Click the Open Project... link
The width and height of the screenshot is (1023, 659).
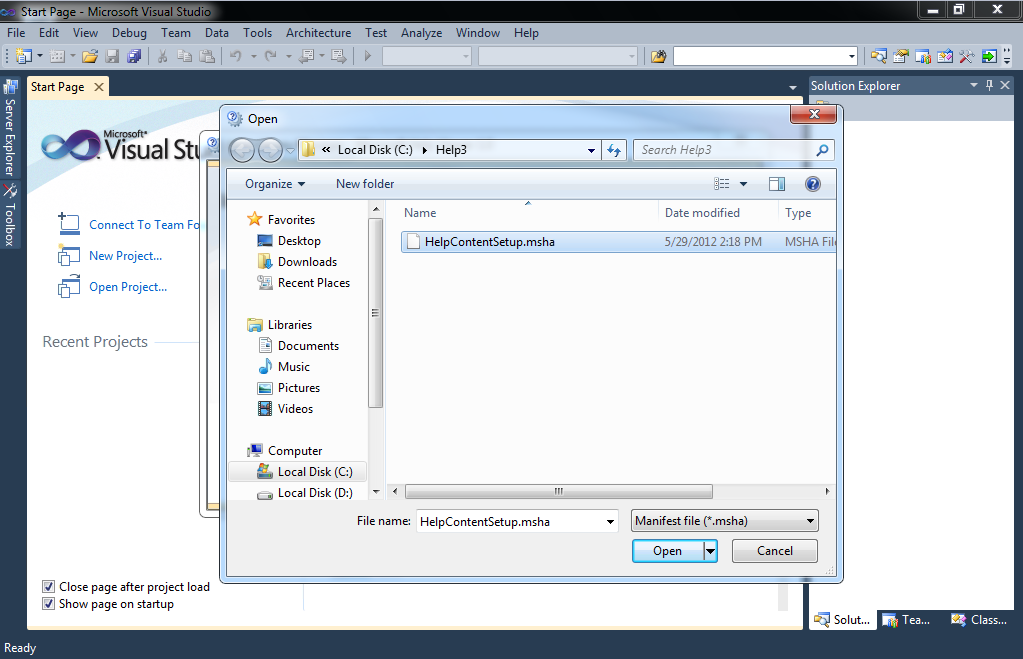tap(128, 287)
